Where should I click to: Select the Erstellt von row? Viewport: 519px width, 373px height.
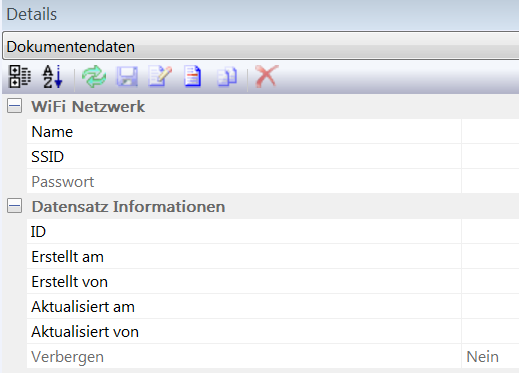pos(273,282)
